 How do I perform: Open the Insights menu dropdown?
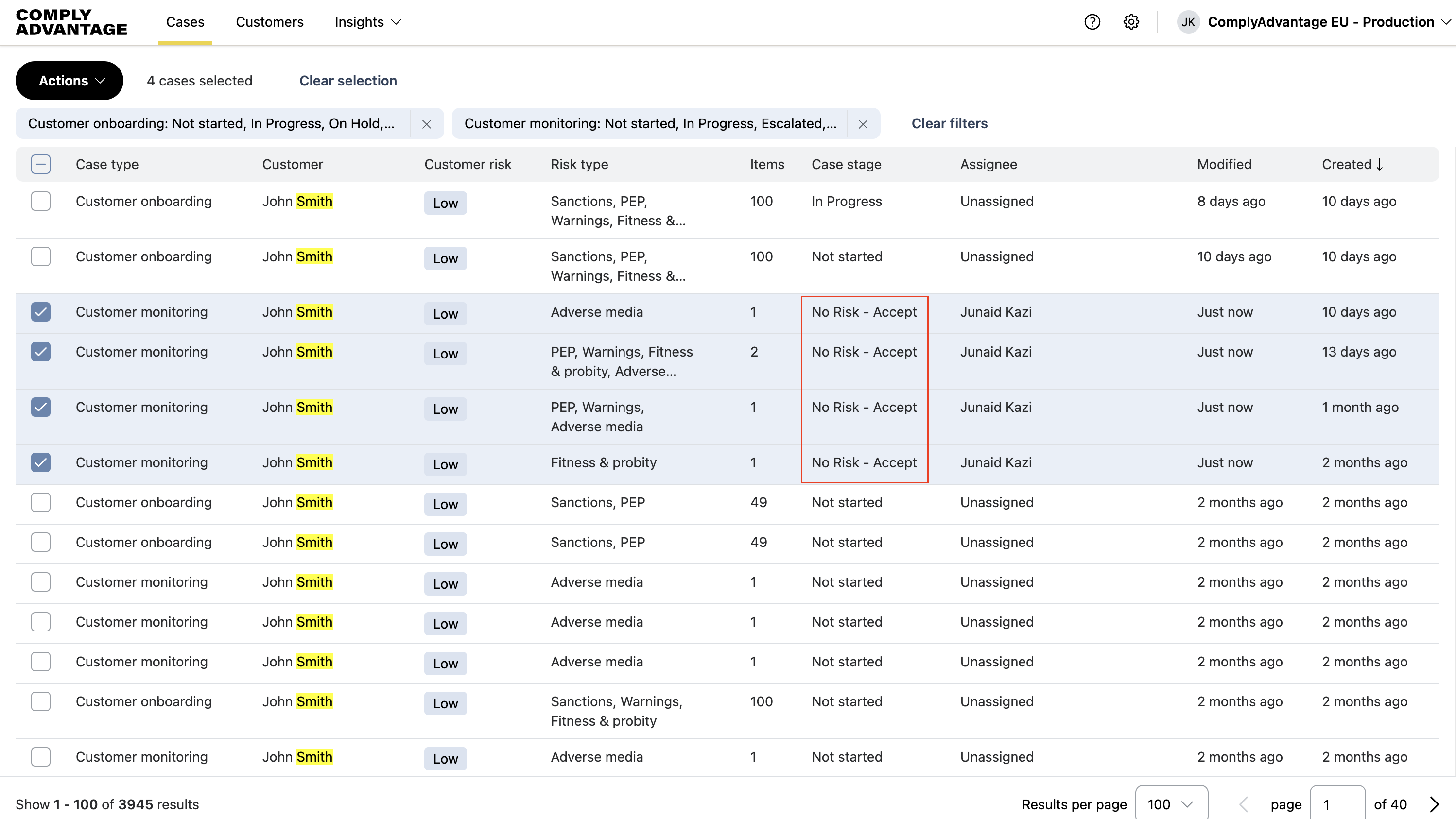click(x=368, y=22)
